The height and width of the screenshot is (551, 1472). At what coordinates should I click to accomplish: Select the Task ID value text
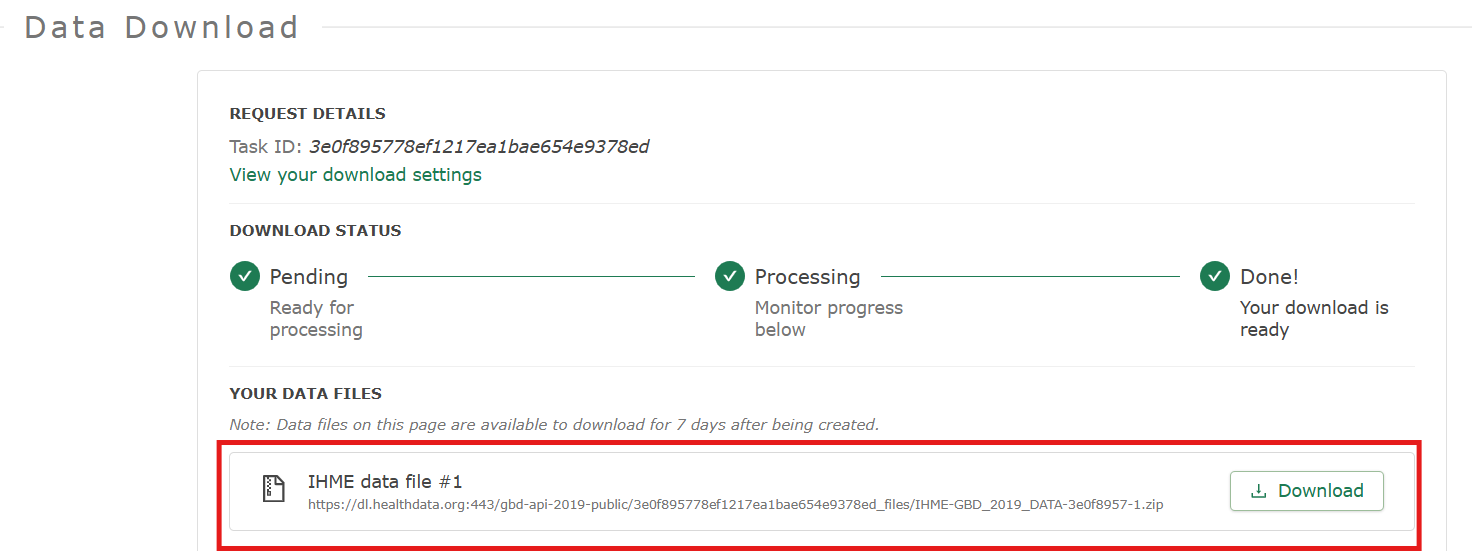(479, 147)
